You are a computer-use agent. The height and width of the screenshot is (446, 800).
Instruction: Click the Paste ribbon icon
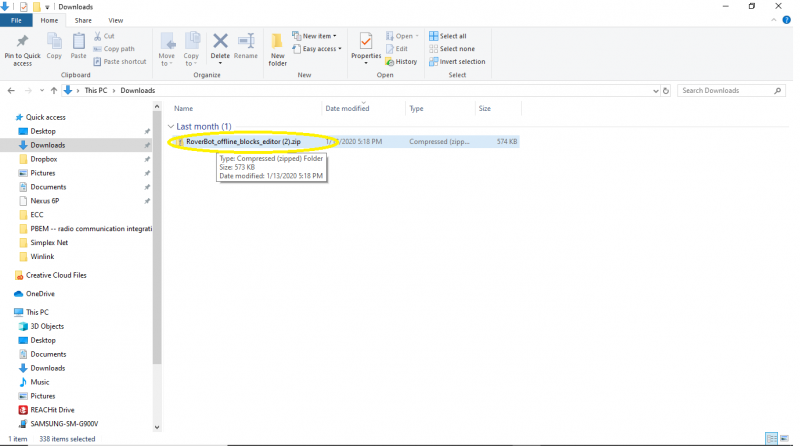tap(79, 41)
